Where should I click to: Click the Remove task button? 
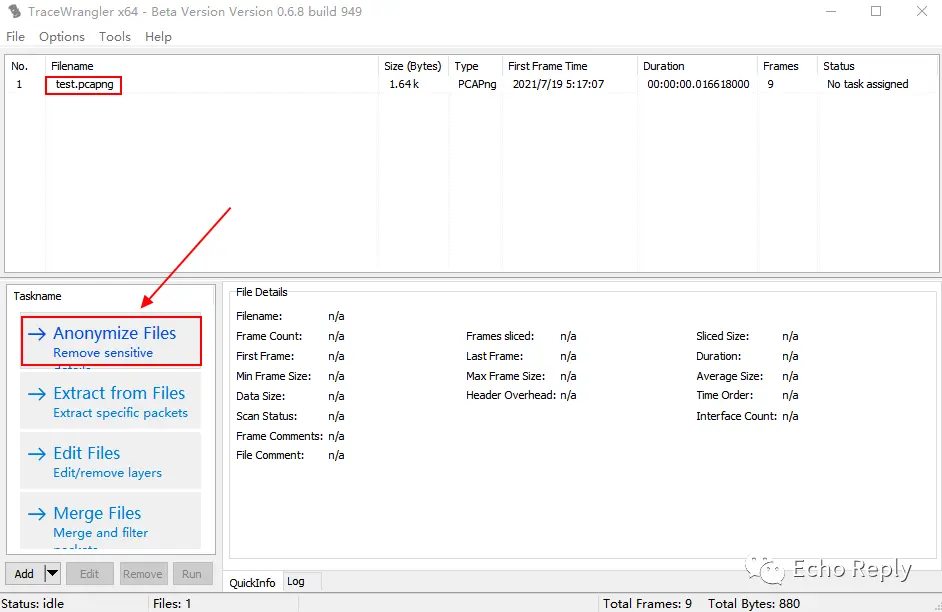142,574
